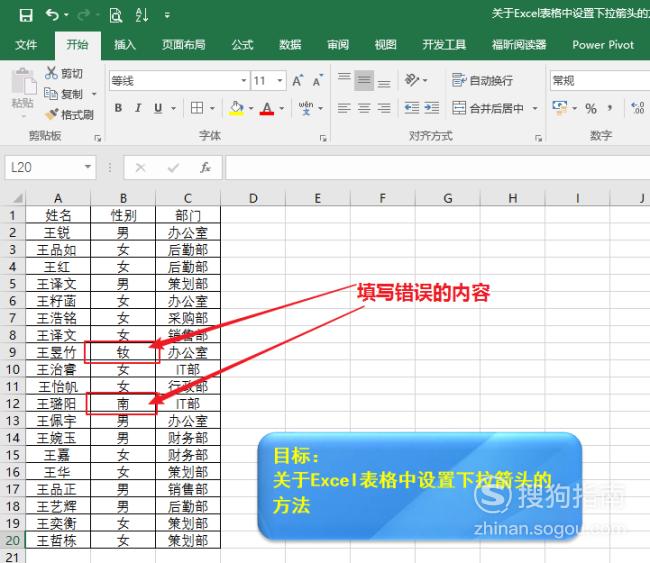Viewport: 650px width, 563px height.
Task: Click the Save icon in quick access toolbar
Action: [26, 15]
